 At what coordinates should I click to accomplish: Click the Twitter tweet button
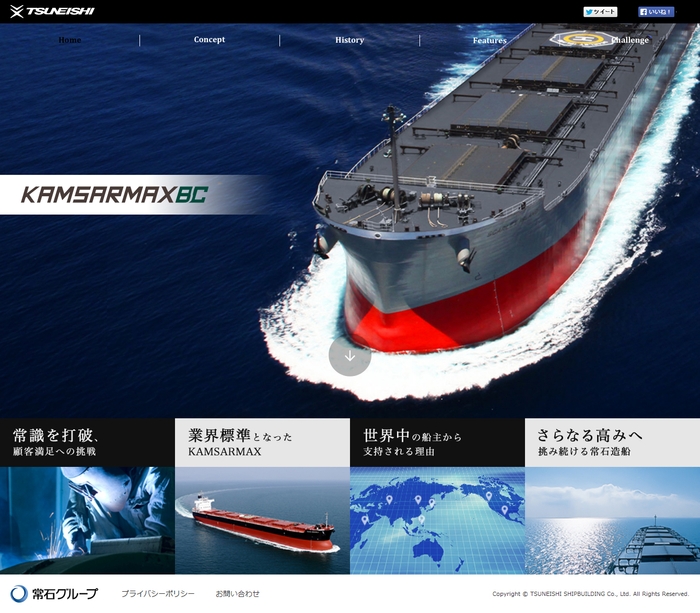600,12
